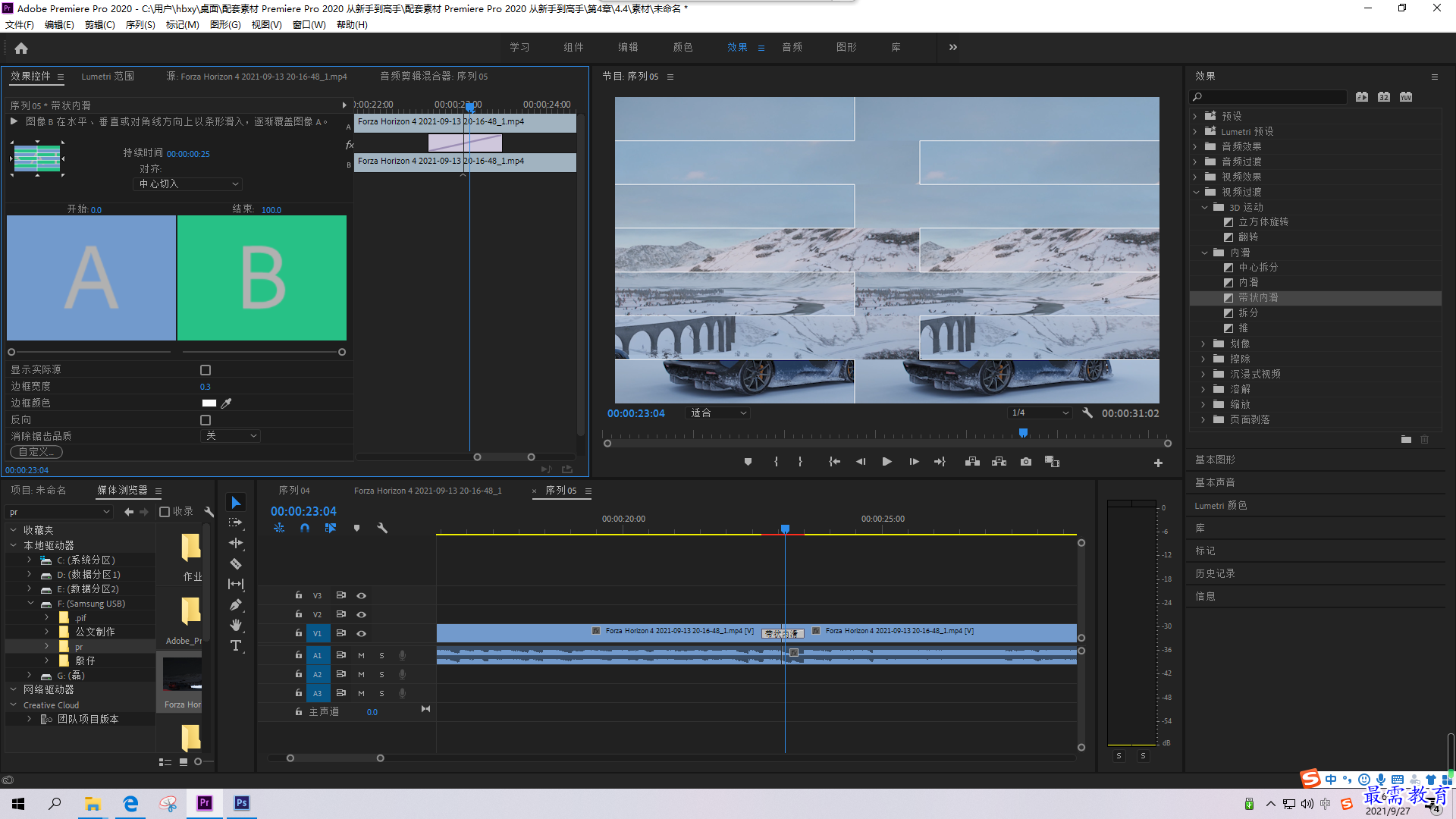Open anti-aliasing quality dropdown

[x=231, y=436]
